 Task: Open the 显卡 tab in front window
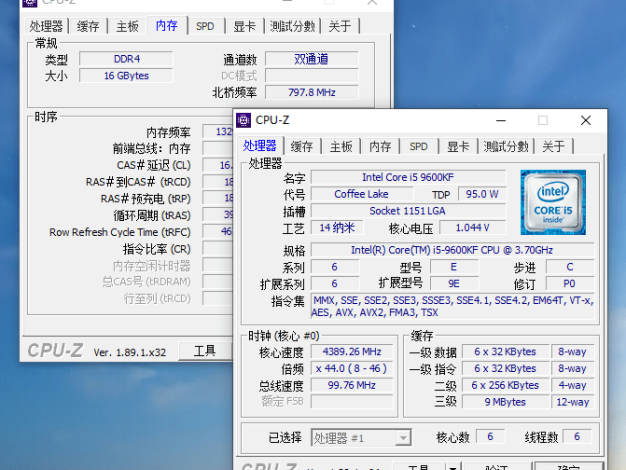pos(458,147)
